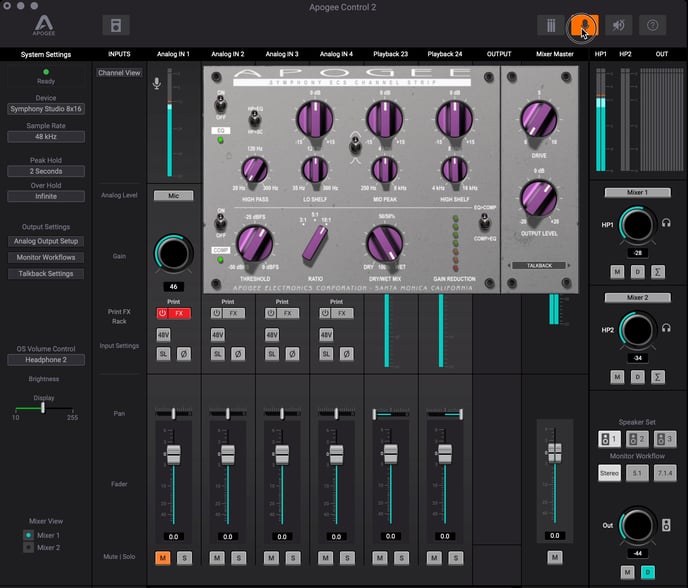Flip the EQ>COMP order switch

pos(484,222)
